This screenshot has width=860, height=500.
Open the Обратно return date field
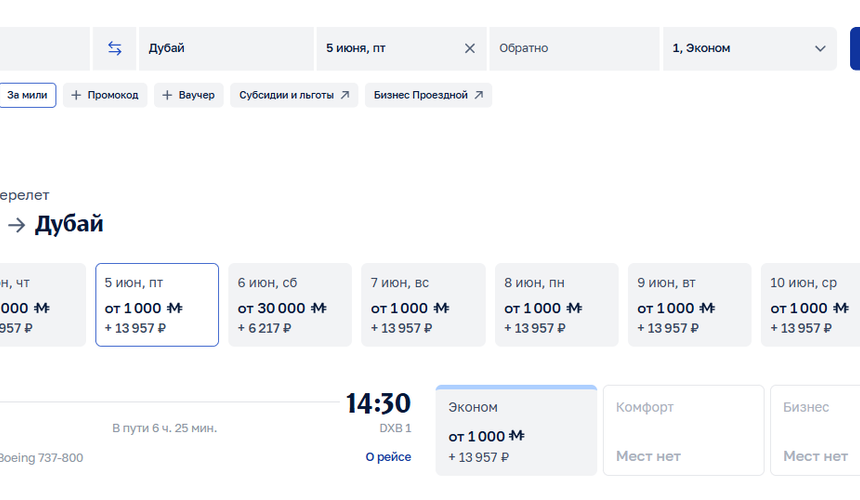click(x=574, y=48)
